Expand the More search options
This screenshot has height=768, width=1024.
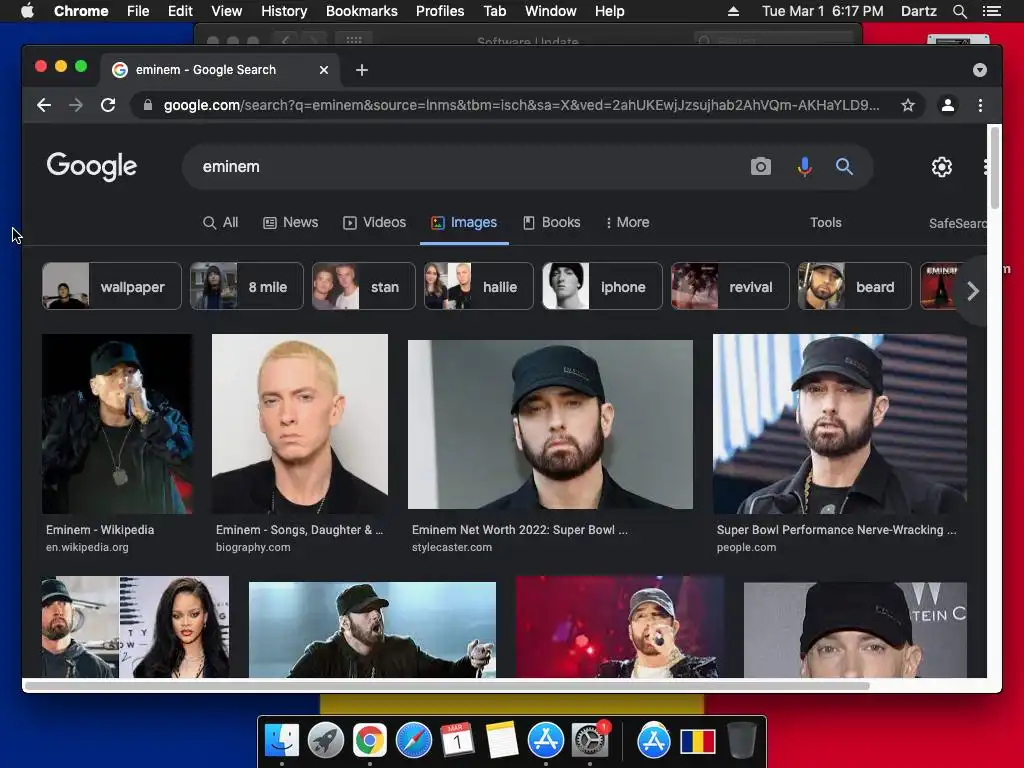pyautogui.click(x=628, y=223)
